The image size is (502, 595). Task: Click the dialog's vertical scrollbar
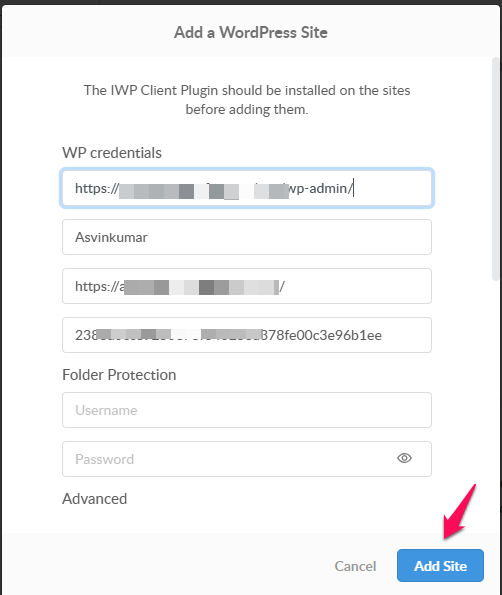pos(495,169)
